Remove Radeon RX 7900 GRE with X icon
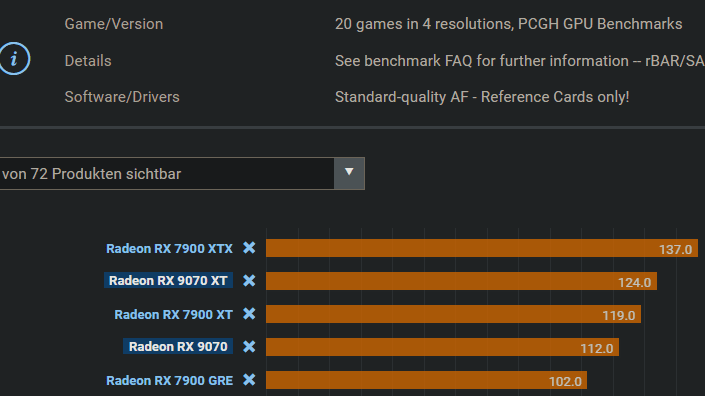This screenshot has width=705, height=396. pyautogui.click(x=249, y=380)
